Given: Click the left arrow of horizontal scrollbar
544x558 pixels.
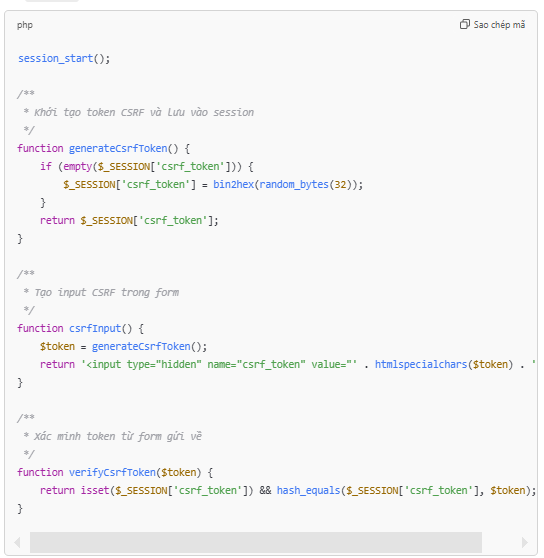Looking at the screenshot, I should pyautogui.click(x=17, y=542).
